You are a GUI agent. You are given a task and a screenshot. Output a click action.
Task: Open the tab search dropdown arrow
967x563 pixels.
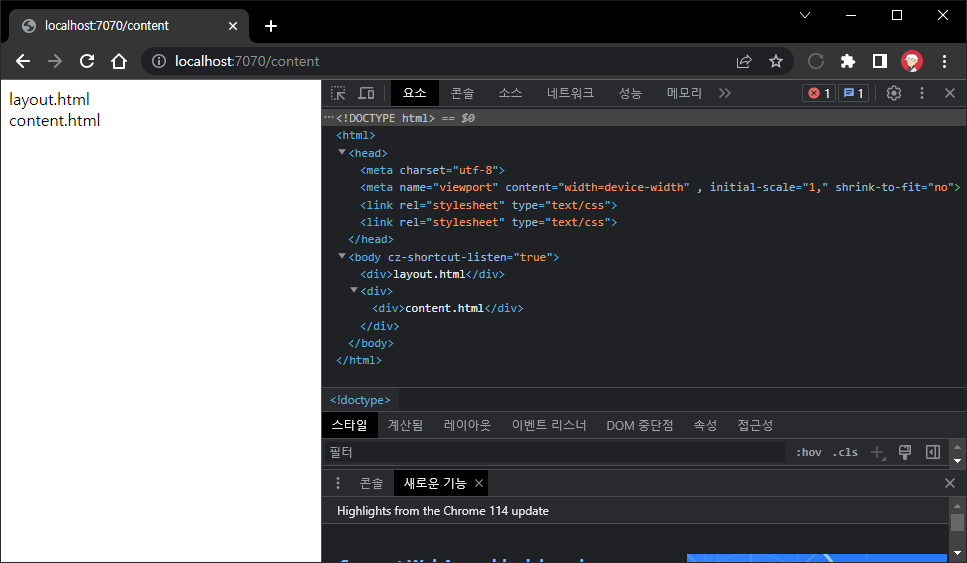(805, 15)
